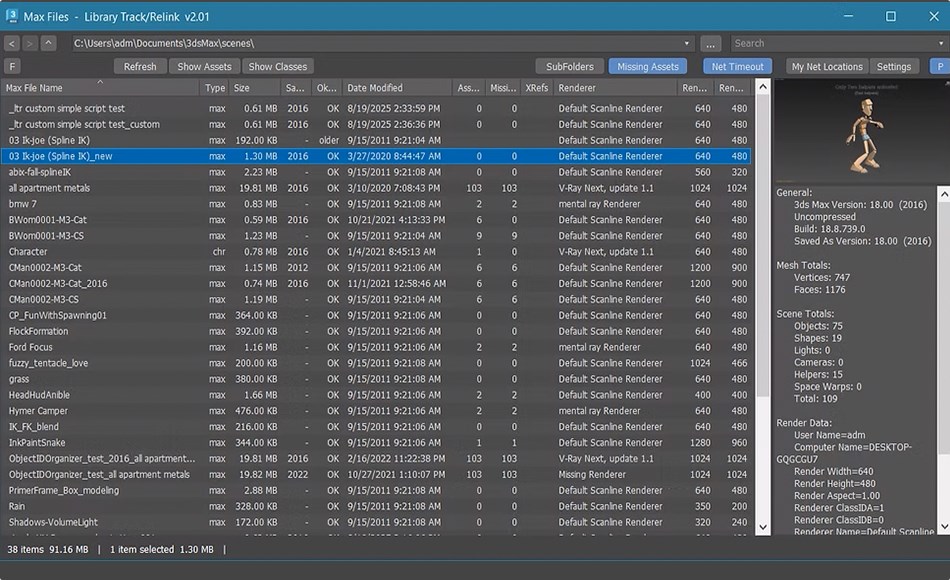Screen dimensions: 950x580
Task: Click the F button left of Refresh
Action: click(12, 67)
